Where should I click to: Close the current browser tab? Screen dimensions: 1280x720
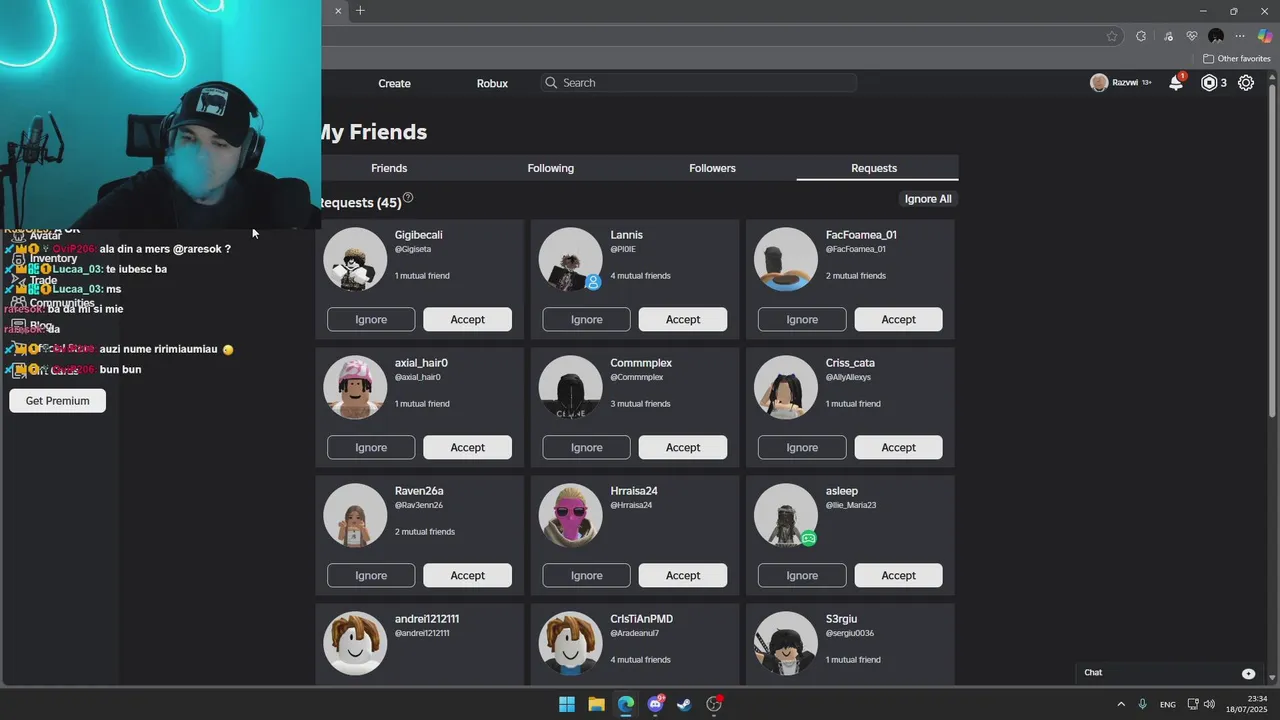(338, 11)
